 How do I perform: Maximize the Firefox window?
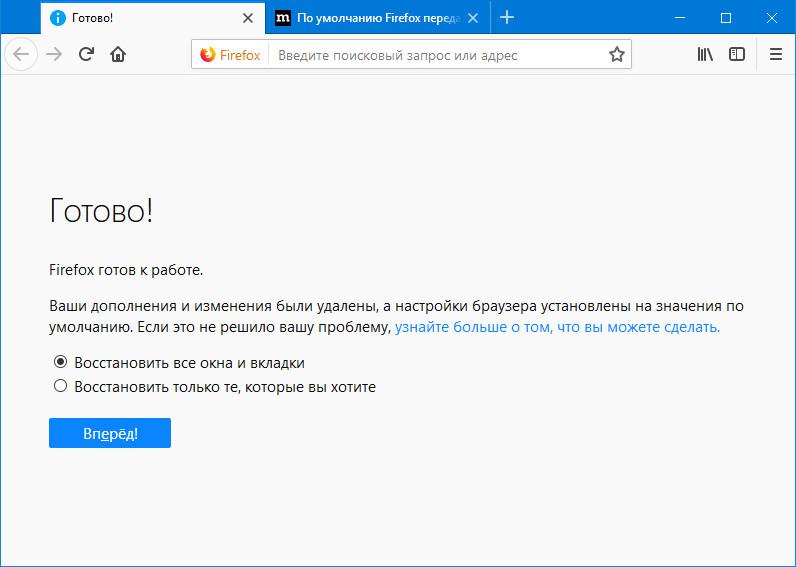726,18
